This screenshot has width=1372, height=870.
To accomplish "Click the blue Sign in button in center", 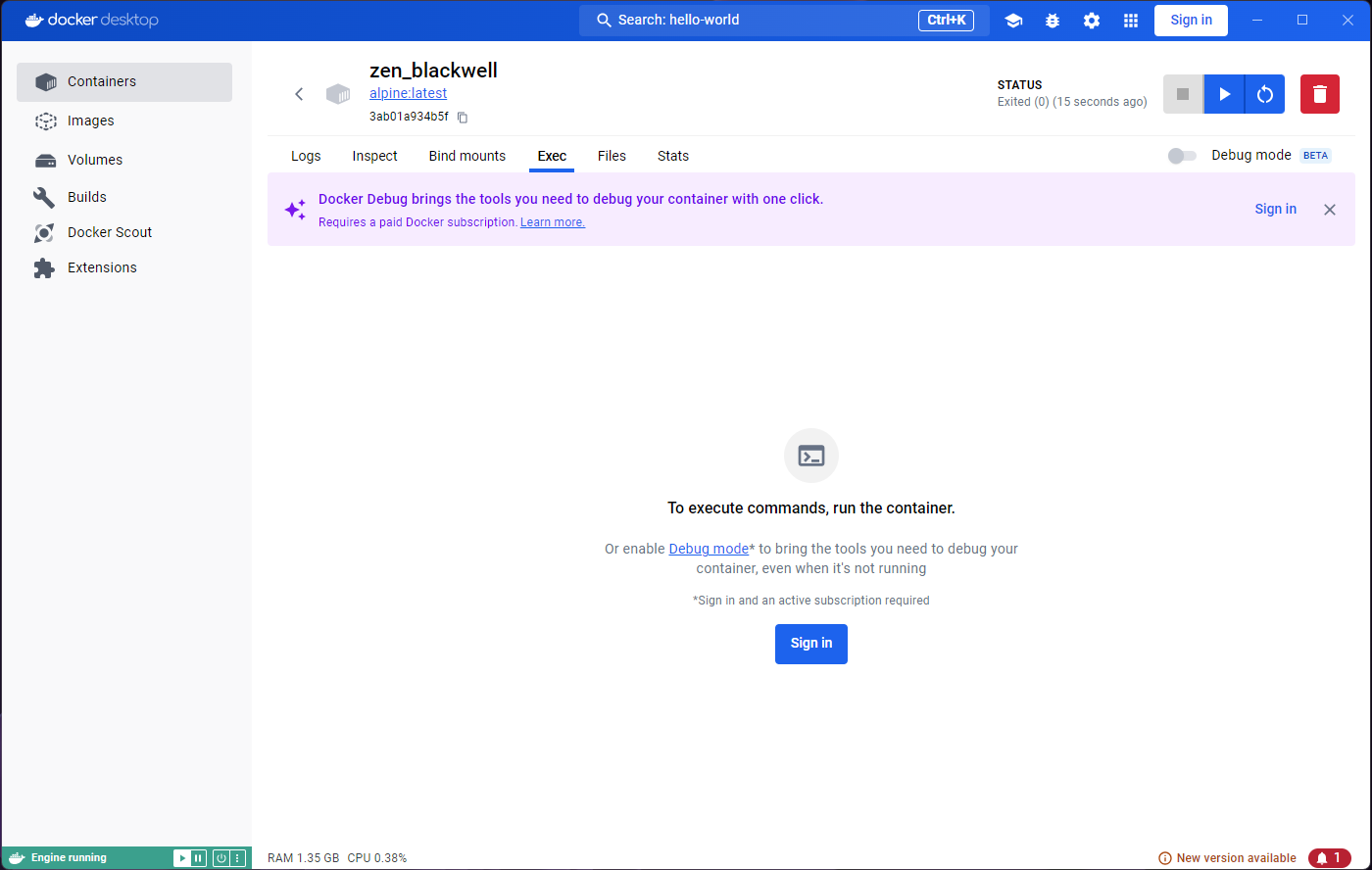I will (x=811, y=644).
